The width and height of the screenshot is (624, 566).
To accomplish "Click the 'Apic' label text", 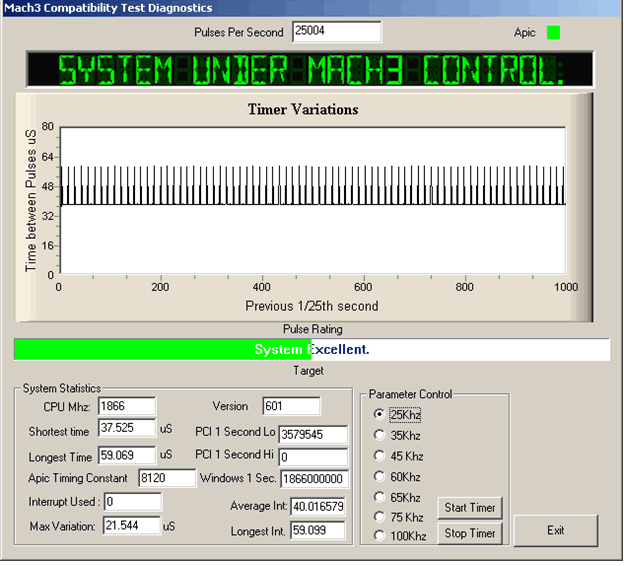I will pos(525,33).
